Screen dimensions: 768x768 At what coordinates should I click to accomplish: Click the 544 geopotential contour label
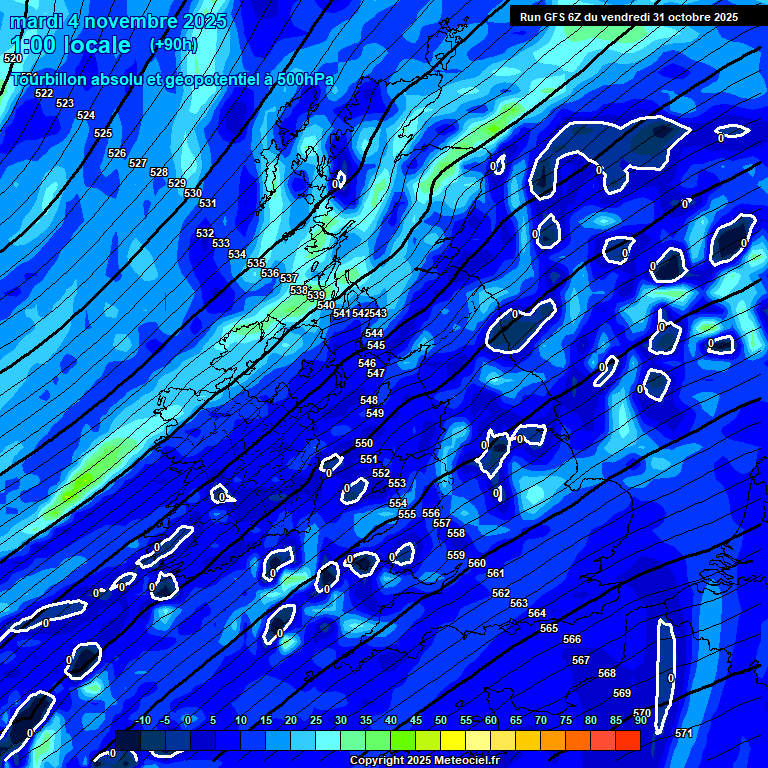(374, 333)
